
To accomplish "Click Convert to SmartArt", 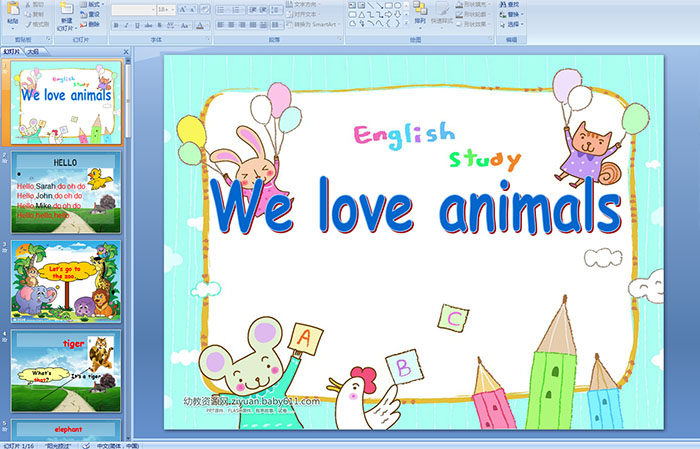I will tap(313, 24).
